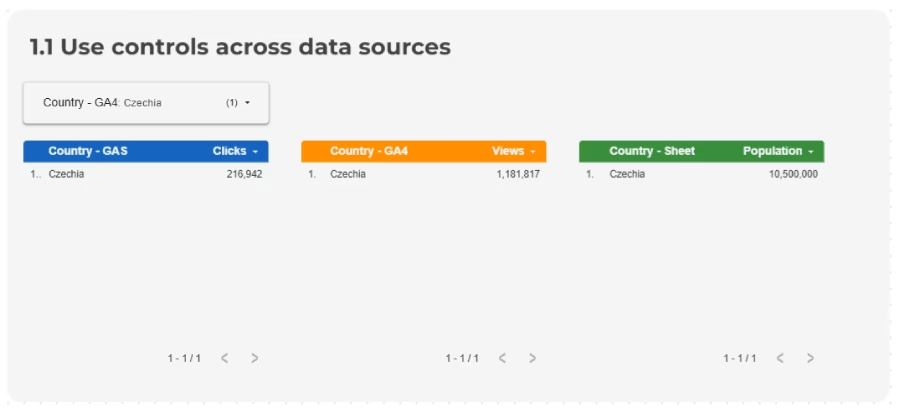The height and width of the screenshot is (408, 900).
Task: Sort by Views column header
Action: tap(512, 151)
